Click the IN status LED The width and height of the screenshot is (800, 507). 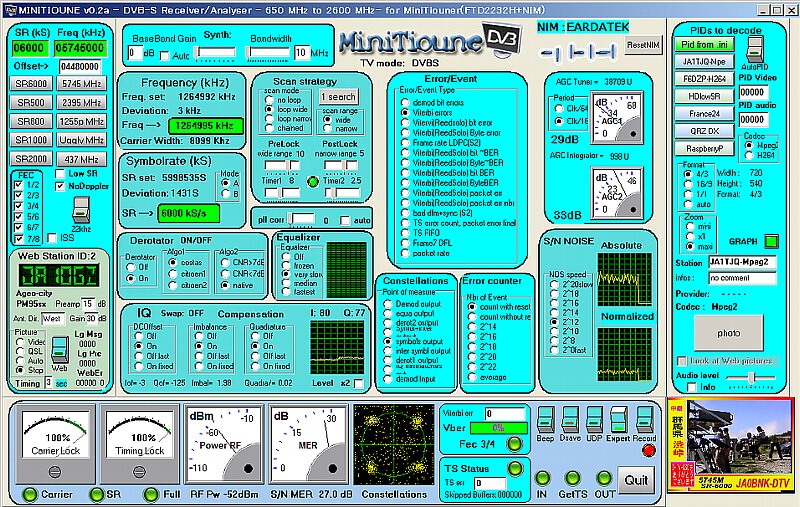[x=542, y=478]
